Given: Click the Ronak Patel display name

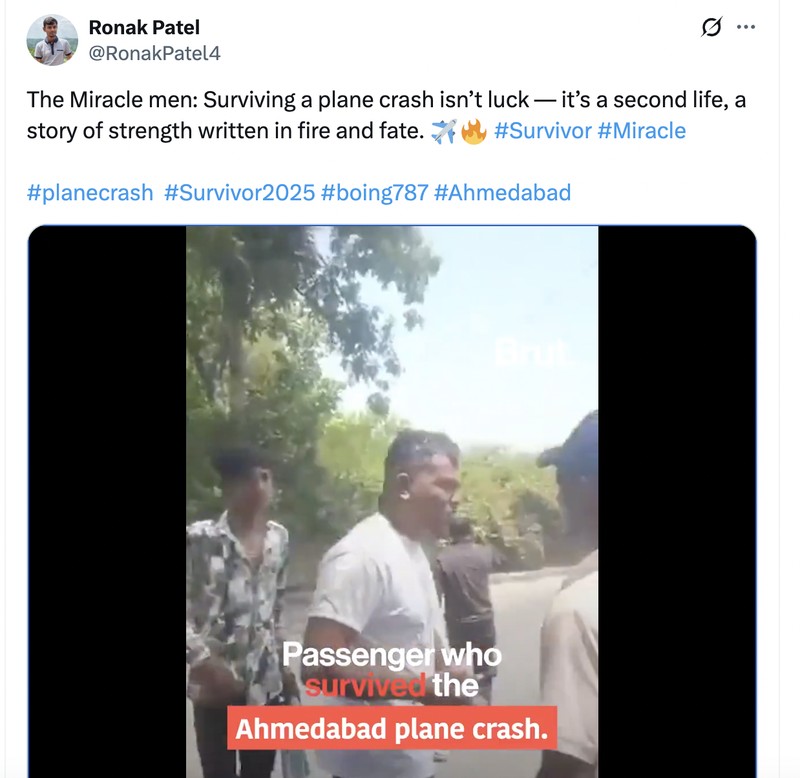Looking at the screenshot, I should (144, 27).
